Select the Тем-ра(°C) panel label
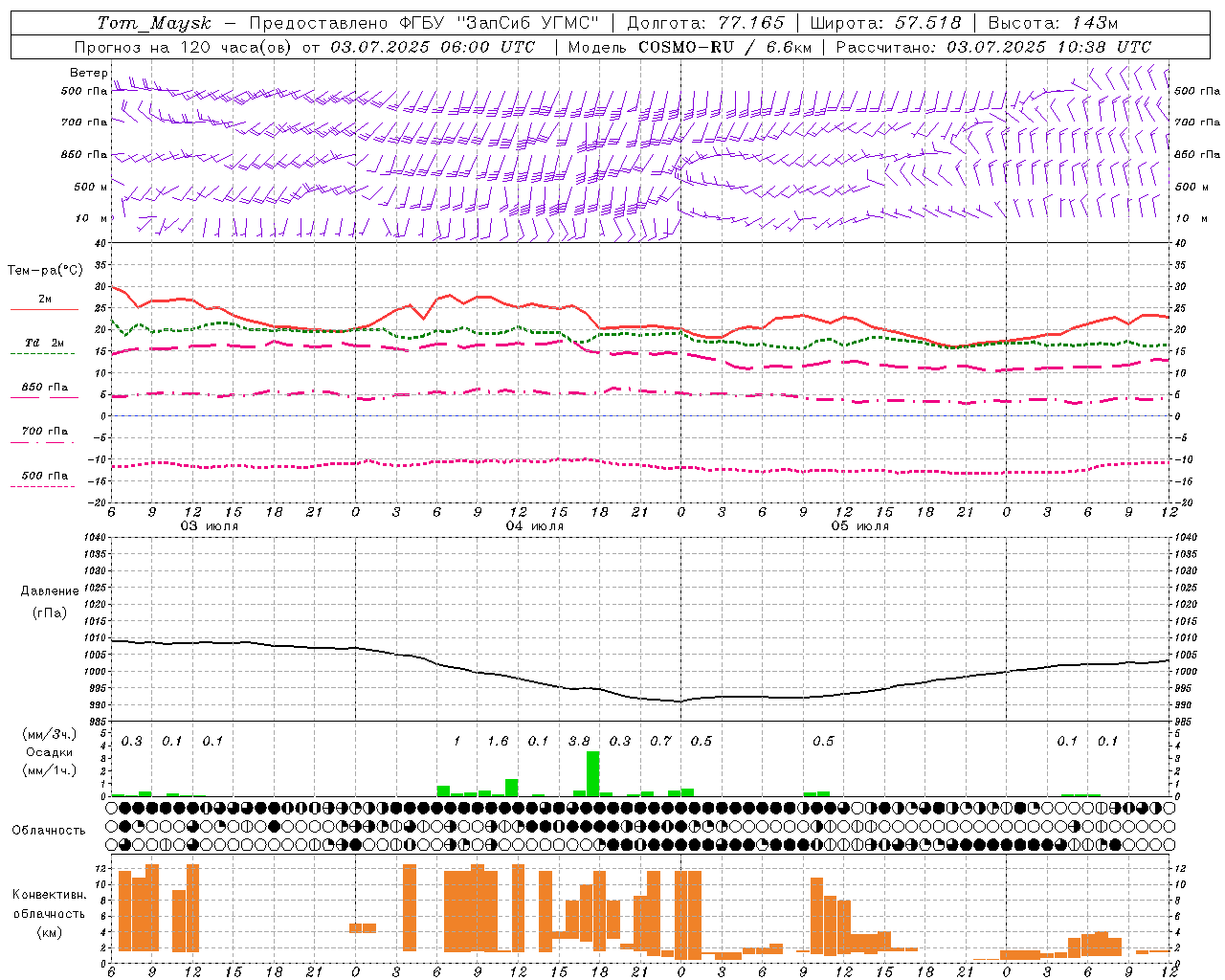 click(x=45, y=271)
